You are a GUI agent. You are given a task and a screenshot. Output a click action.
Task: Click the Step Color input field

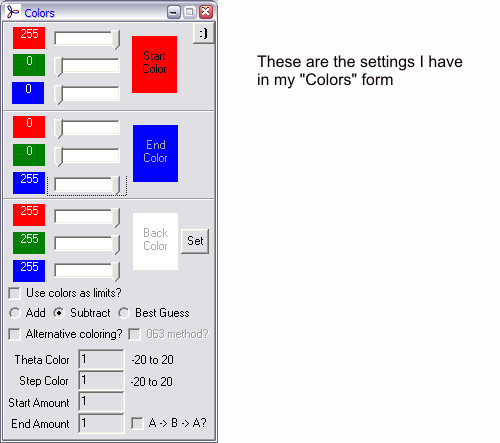coord(101,380)
